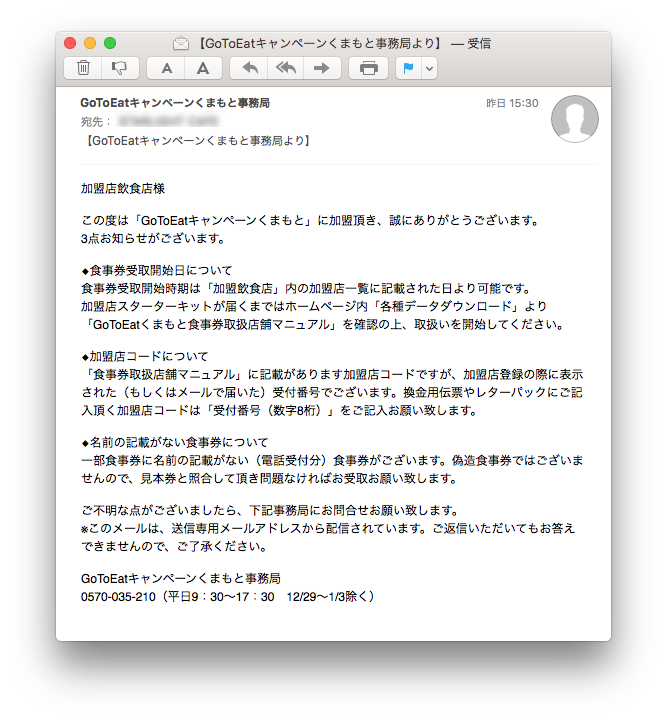The height and width of the screenshot is (721, 667).
Task: Click the phone number 0570-035-210
Action: [118, 597]
